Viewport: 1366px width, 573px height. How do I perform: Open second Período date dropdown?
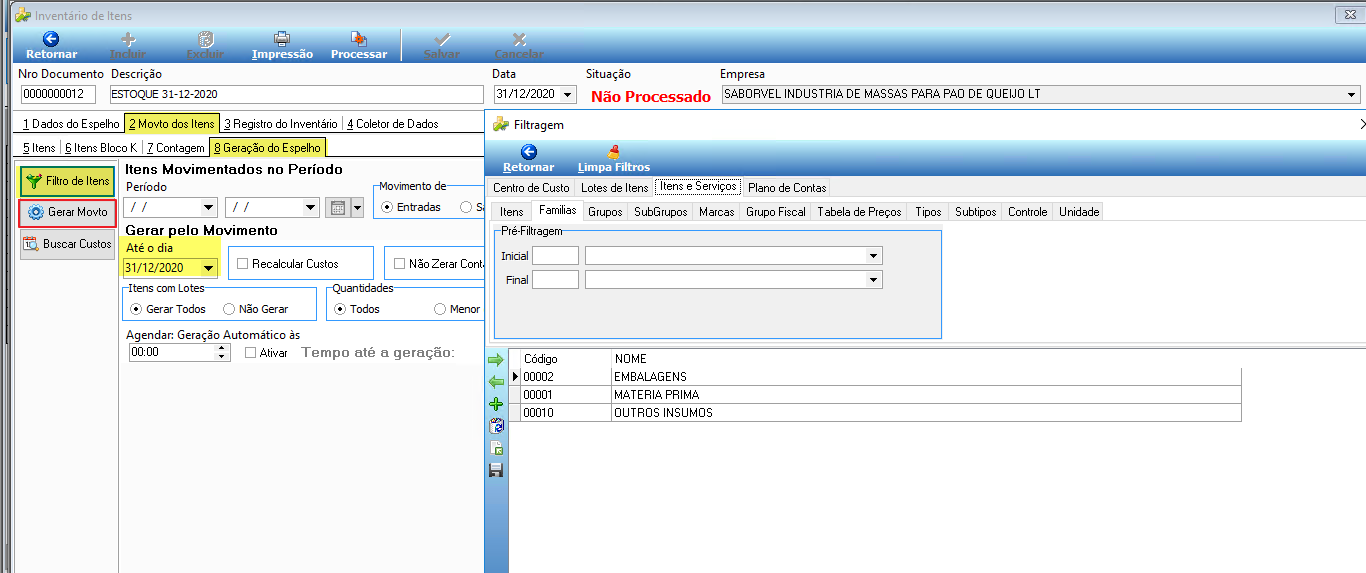tap(309, 208)
